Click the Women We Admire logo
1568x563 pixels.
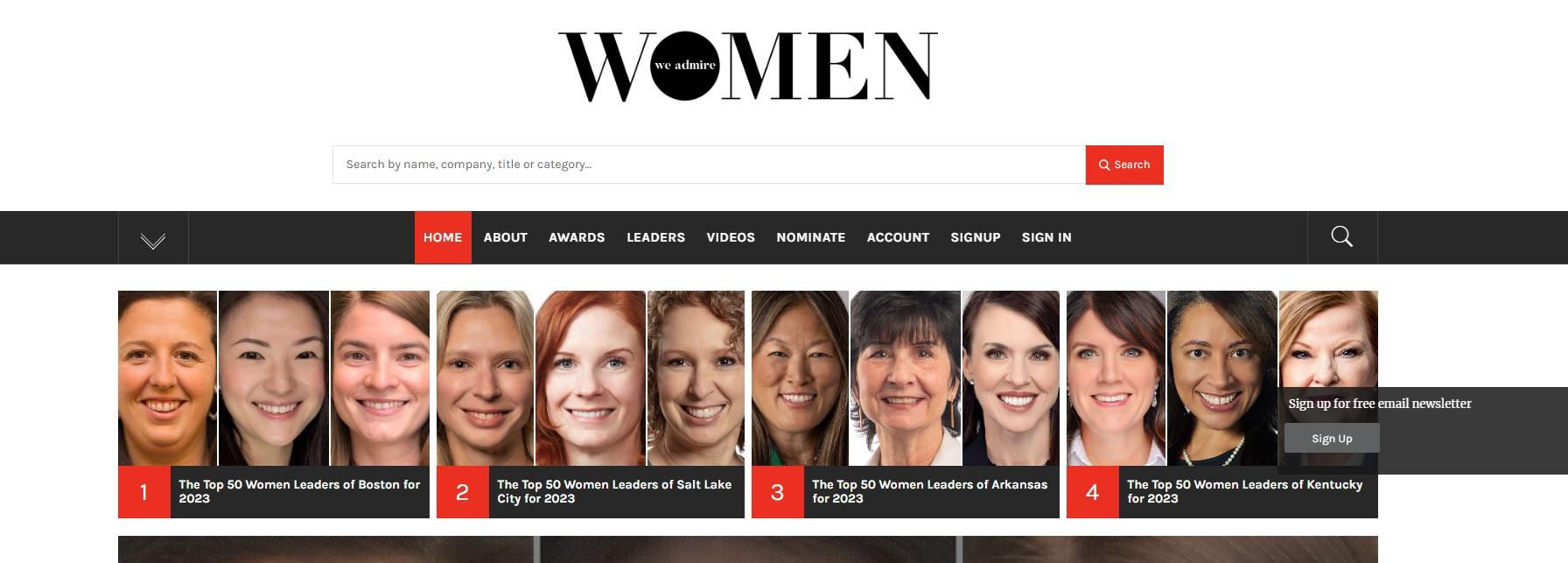(x=748, y=67)
